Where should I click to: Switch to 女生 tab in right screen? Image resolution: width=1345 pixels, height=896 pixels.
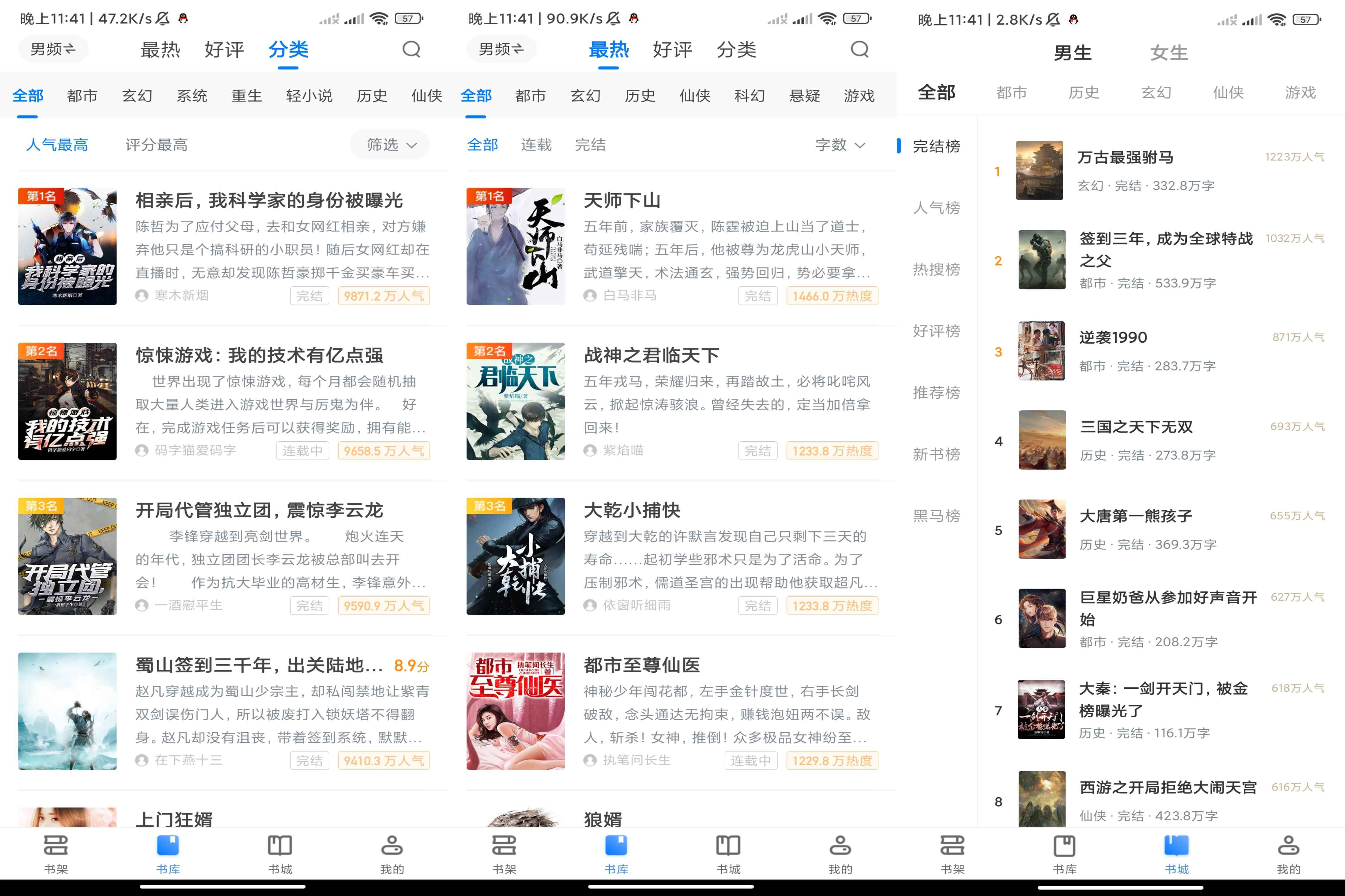[x=1169, y=52]
